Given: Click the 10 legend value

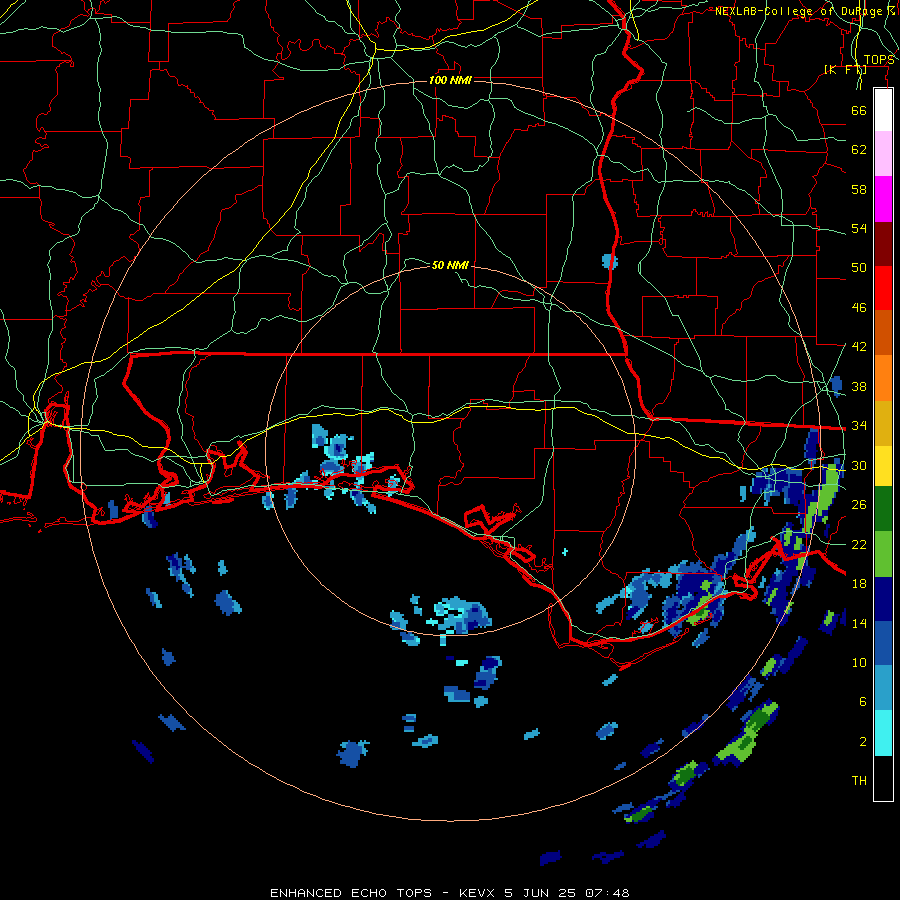Looking at the screenshot, I should [859, 663].
